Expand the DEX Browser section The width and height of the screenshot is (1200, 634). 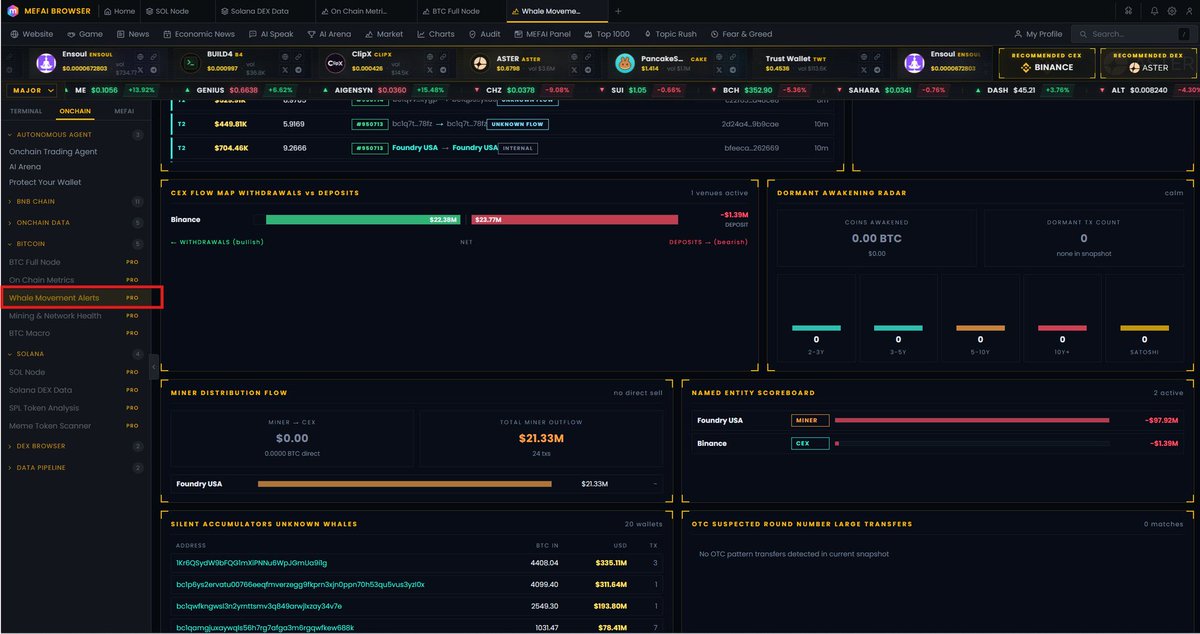[76, 446]
